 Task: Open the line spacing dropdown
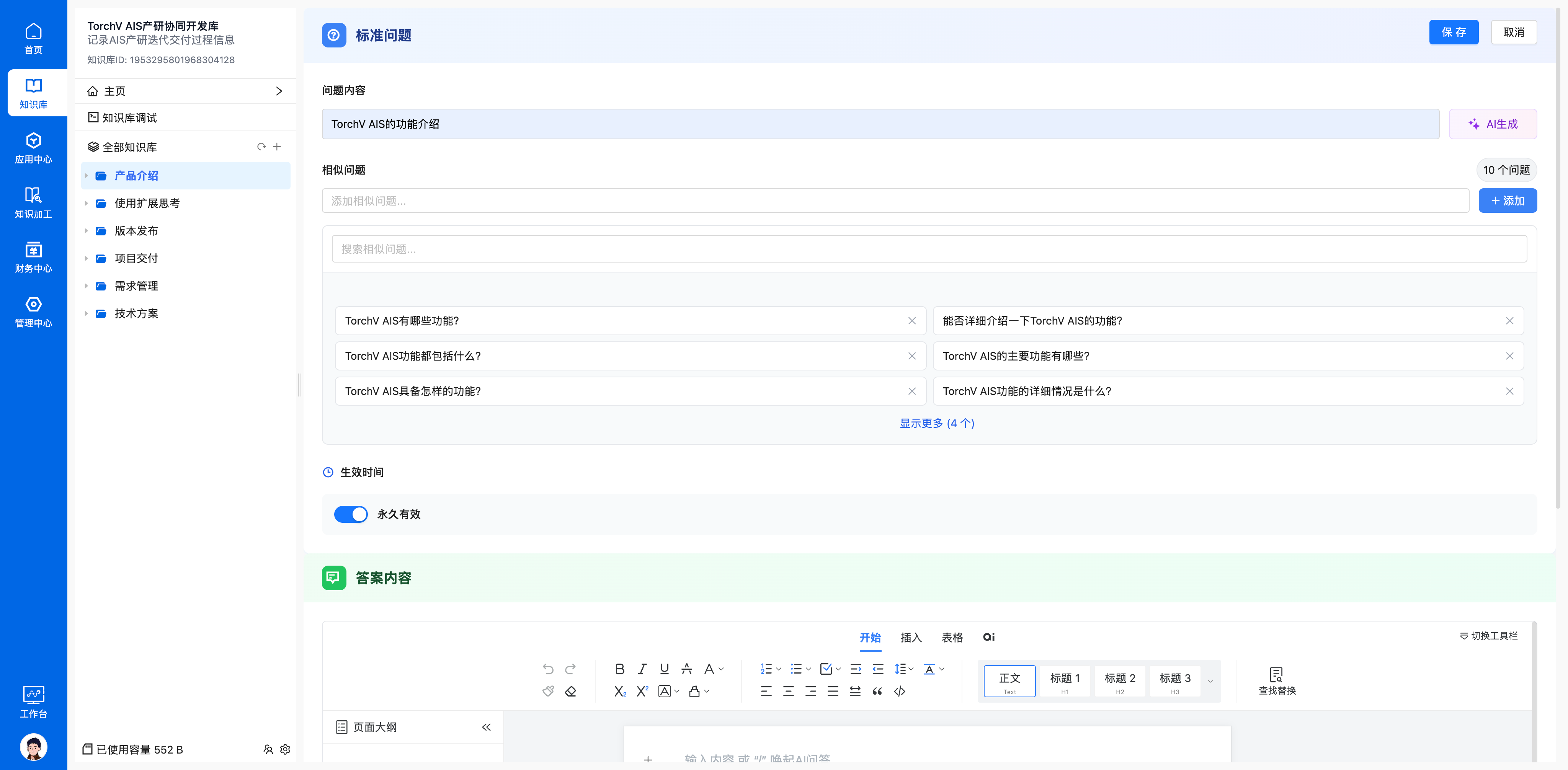click(x=911, y=669)
